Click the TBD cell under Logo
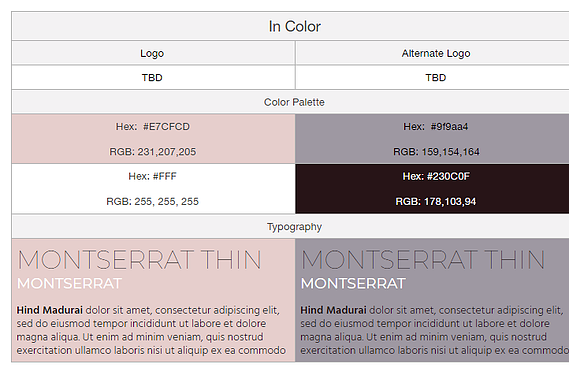Image resolution: width=569 pixels, height=379 pixels. tap(153, 78)
